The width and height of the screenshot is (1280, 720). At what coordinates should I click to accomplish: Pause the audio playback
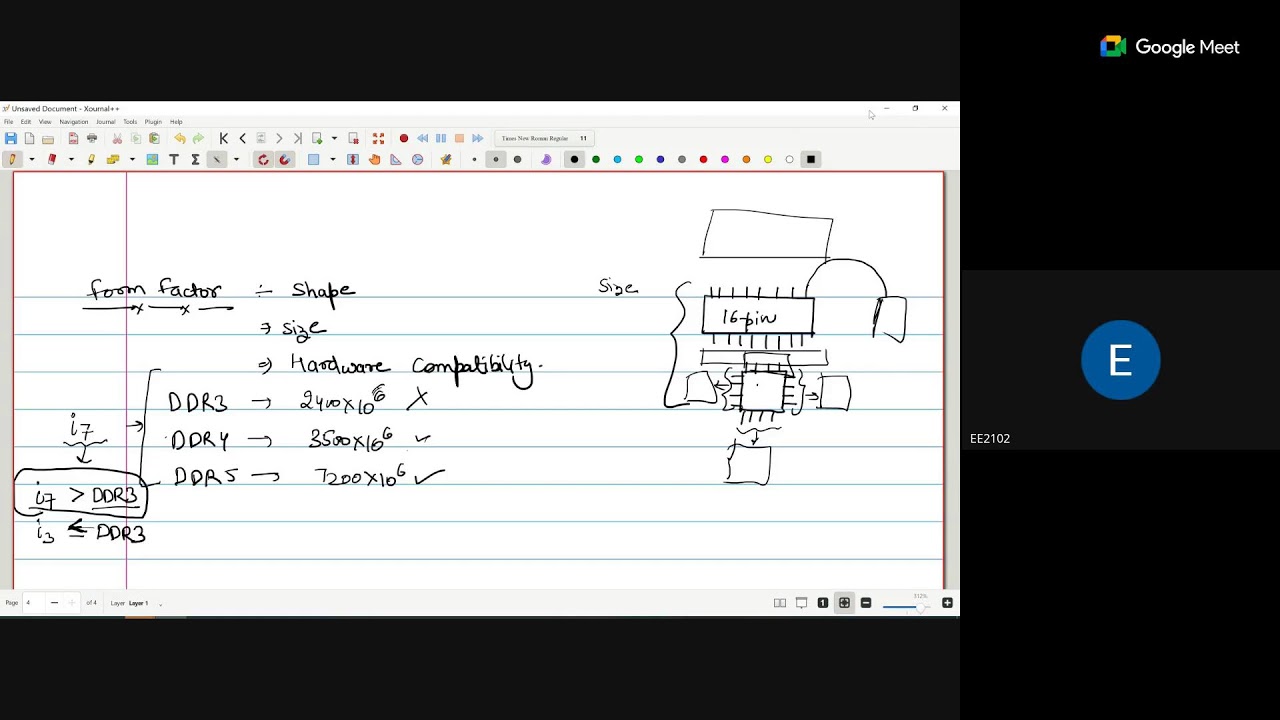click(x=441, y=138)
